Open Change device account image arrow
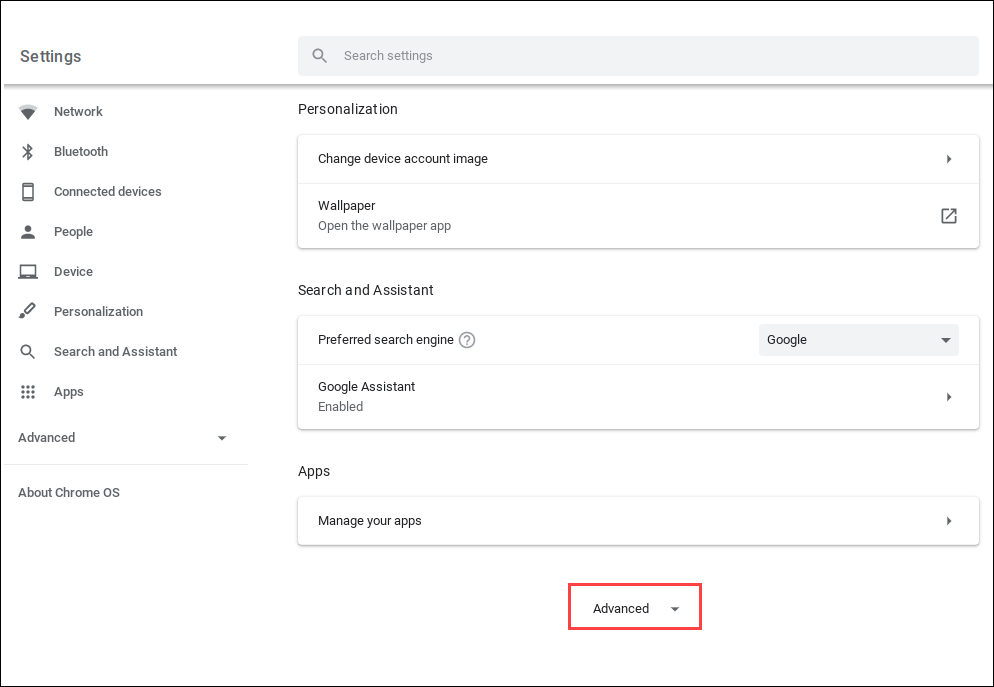The width and height of the screenshot is (994, 687). point(948,159)
